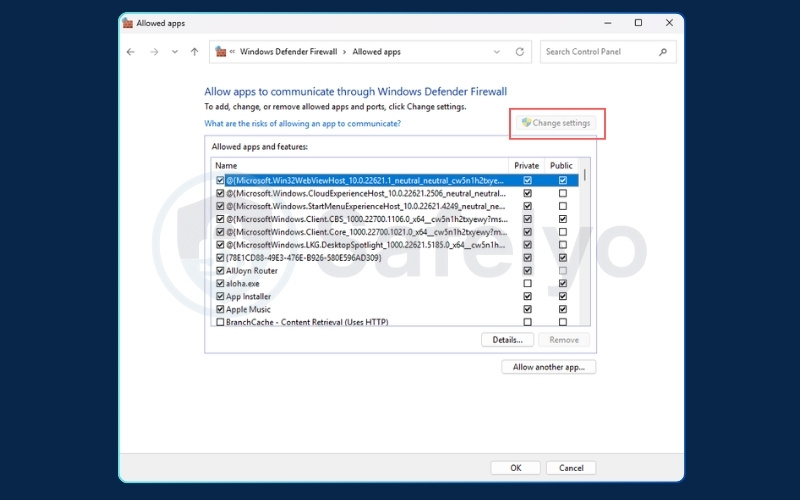The width and height of the screenshot is (800, 500).
Task: Toggle Private checkbox for Apple Music
Action: pos(528,309)
